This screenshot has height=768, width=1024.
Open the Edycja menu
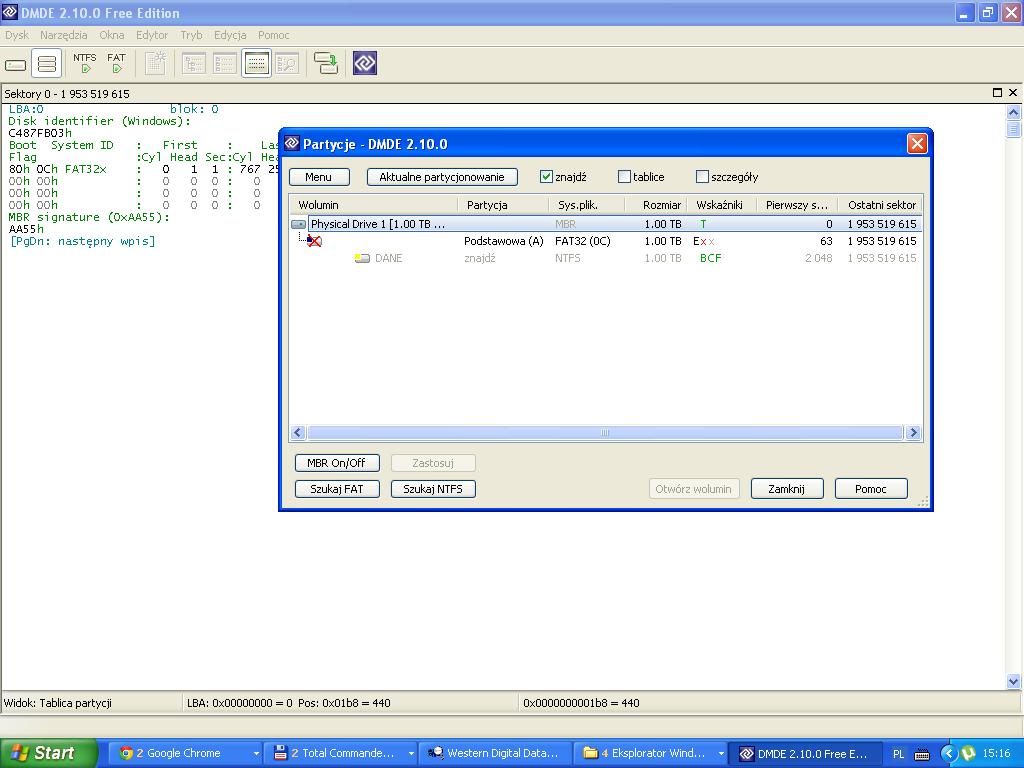click(230, 35)
